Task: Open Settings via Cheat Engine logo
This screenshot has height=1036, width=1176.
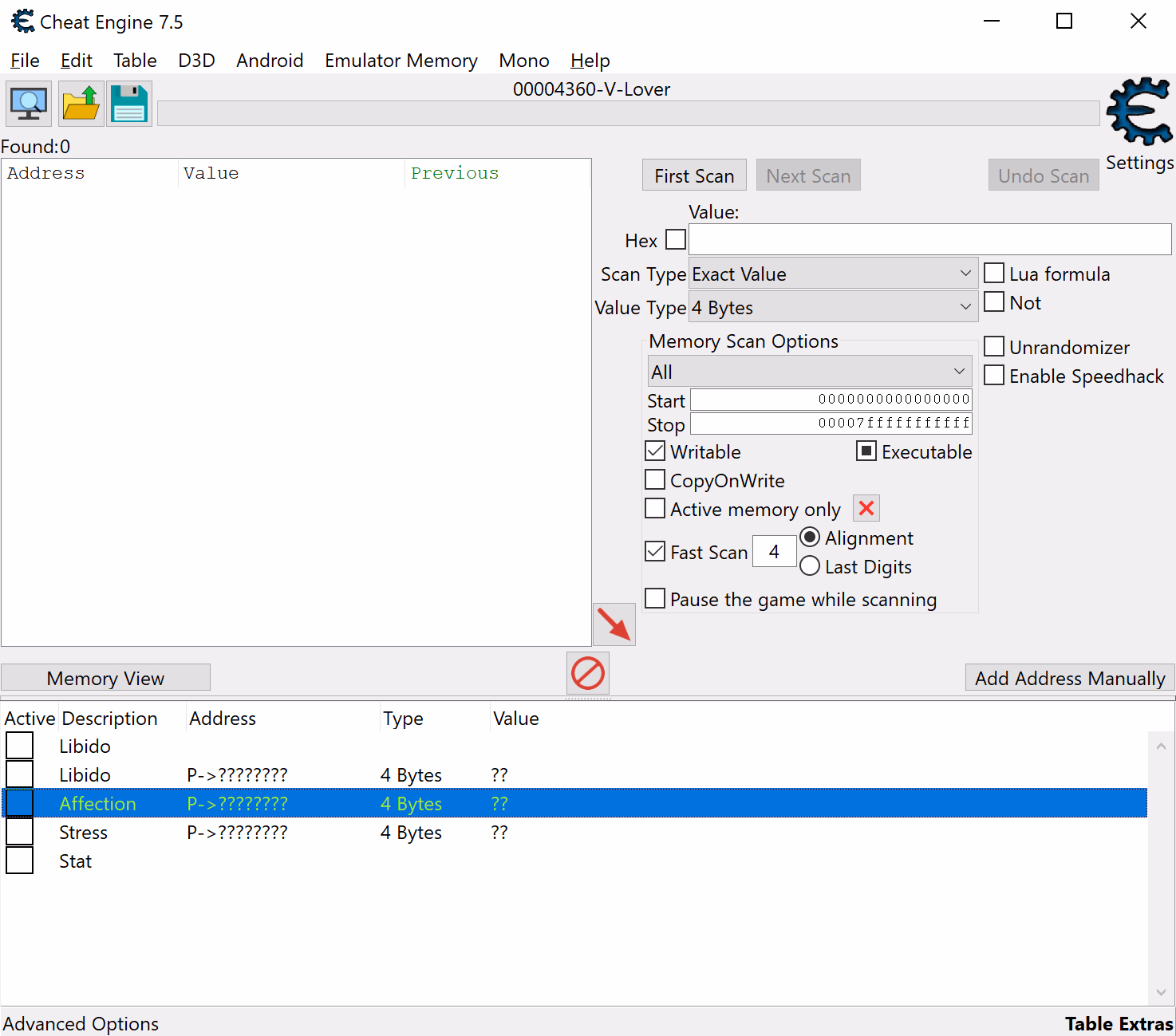Action: [1139, 112]
